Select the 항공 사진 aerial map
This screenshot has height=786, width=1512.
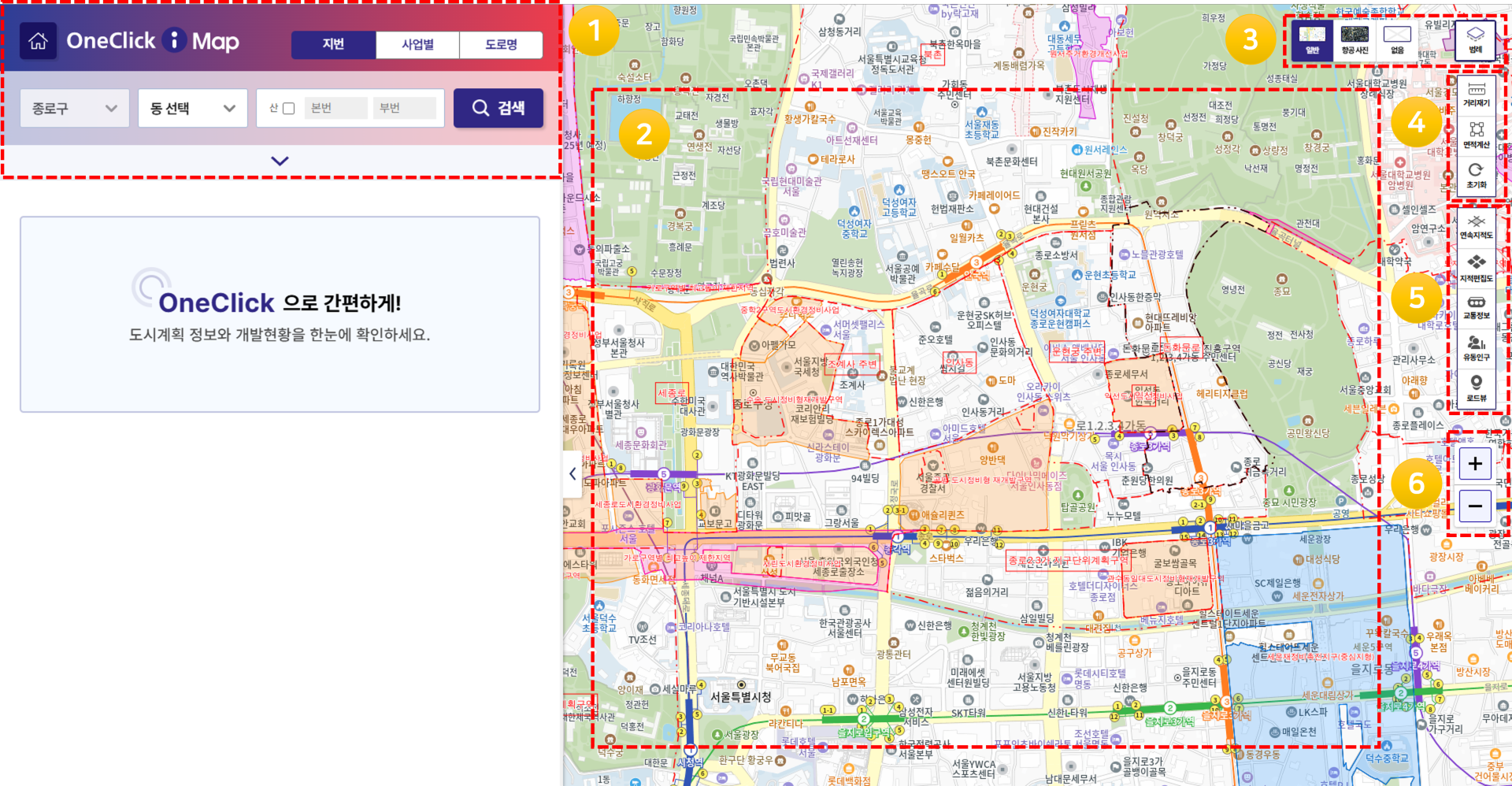[x=1354, y=39]
